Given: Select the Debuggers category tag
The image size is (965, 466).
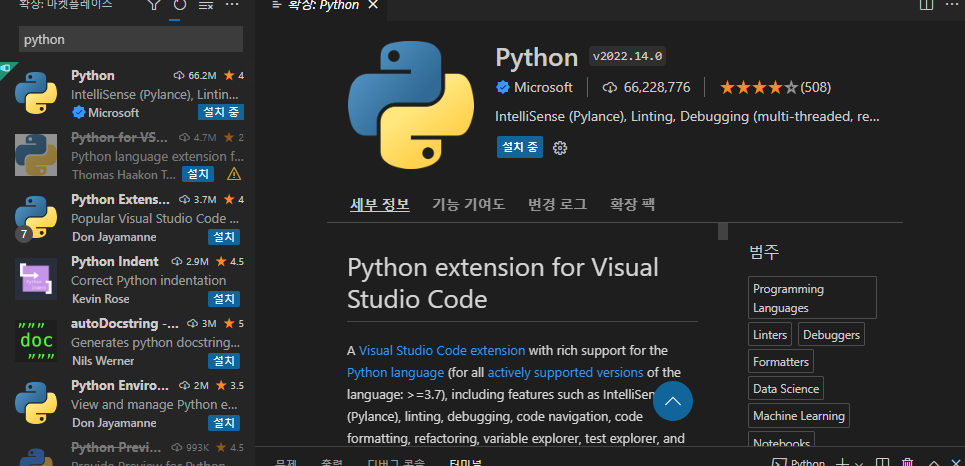Looking at the screenshot, I should (831, 335).
